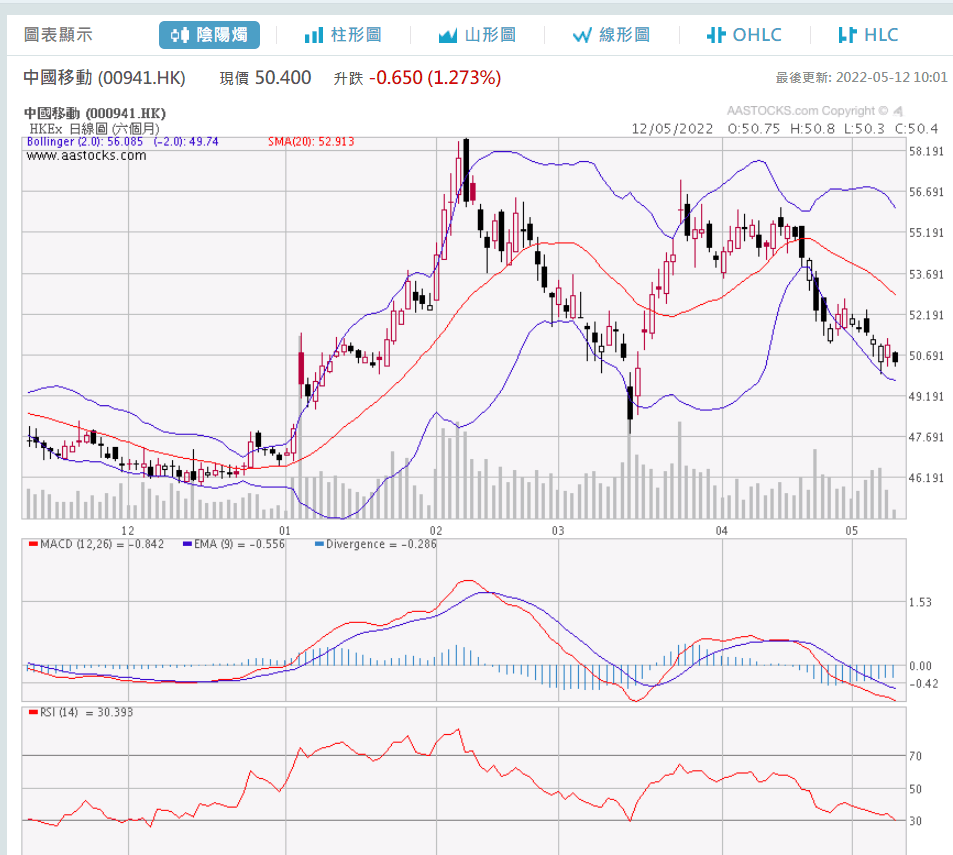Switch to the 柱形圖 bar chart tab

pyautogui.click(x=343, y=35)
